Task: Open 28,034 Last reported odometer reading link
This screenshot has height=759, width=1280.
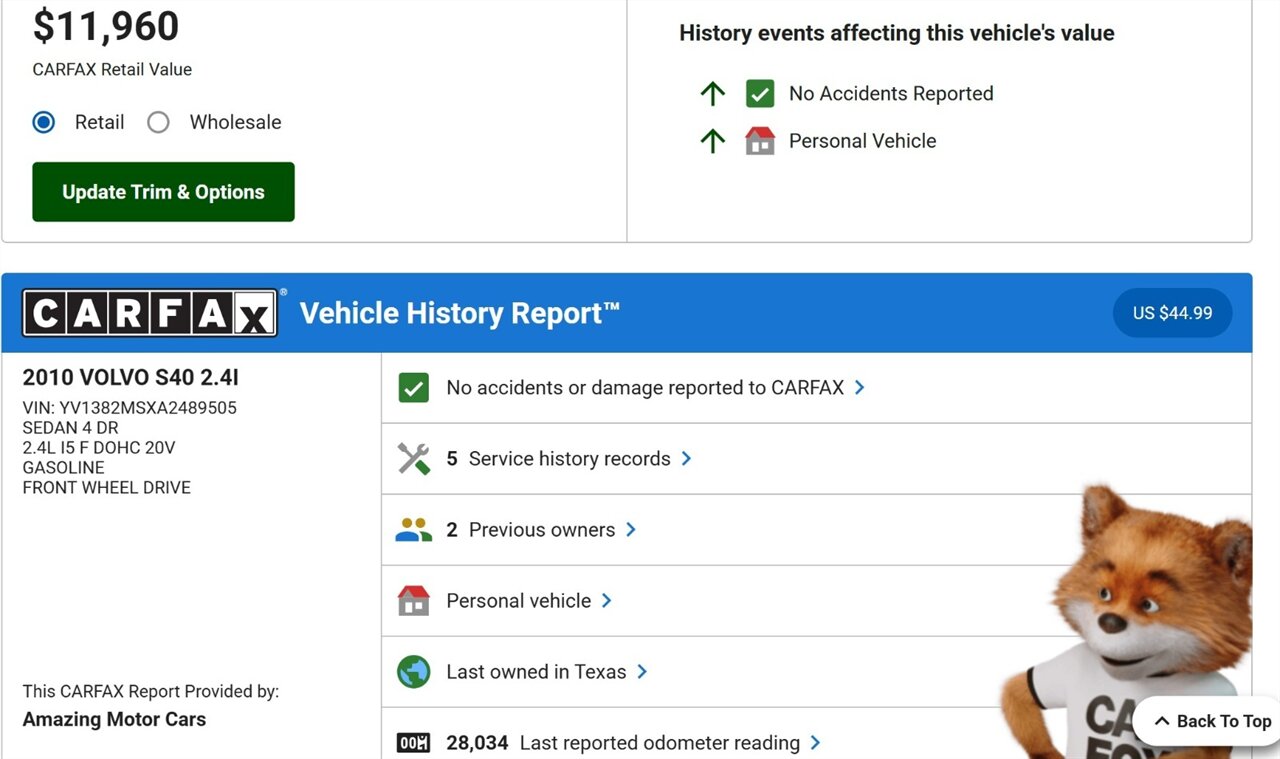Action: coord(633,743)
